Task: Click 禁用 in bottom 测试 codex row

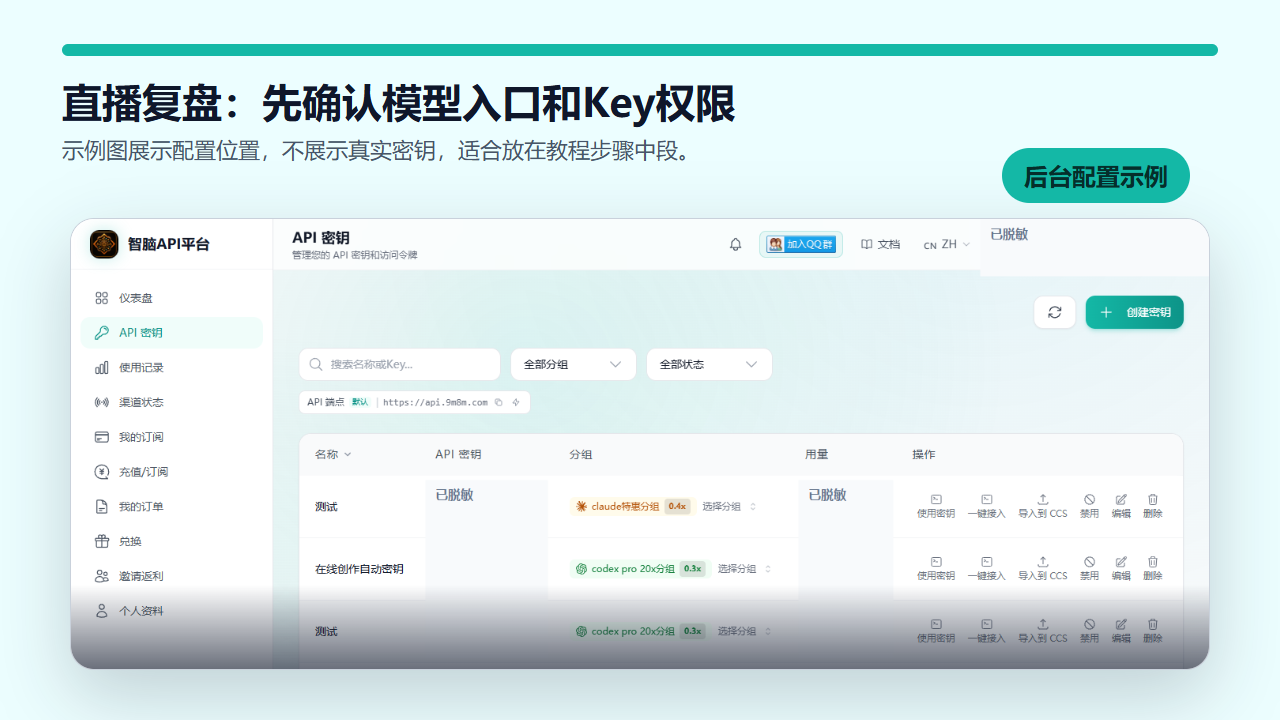Action: pos(1089,630)
